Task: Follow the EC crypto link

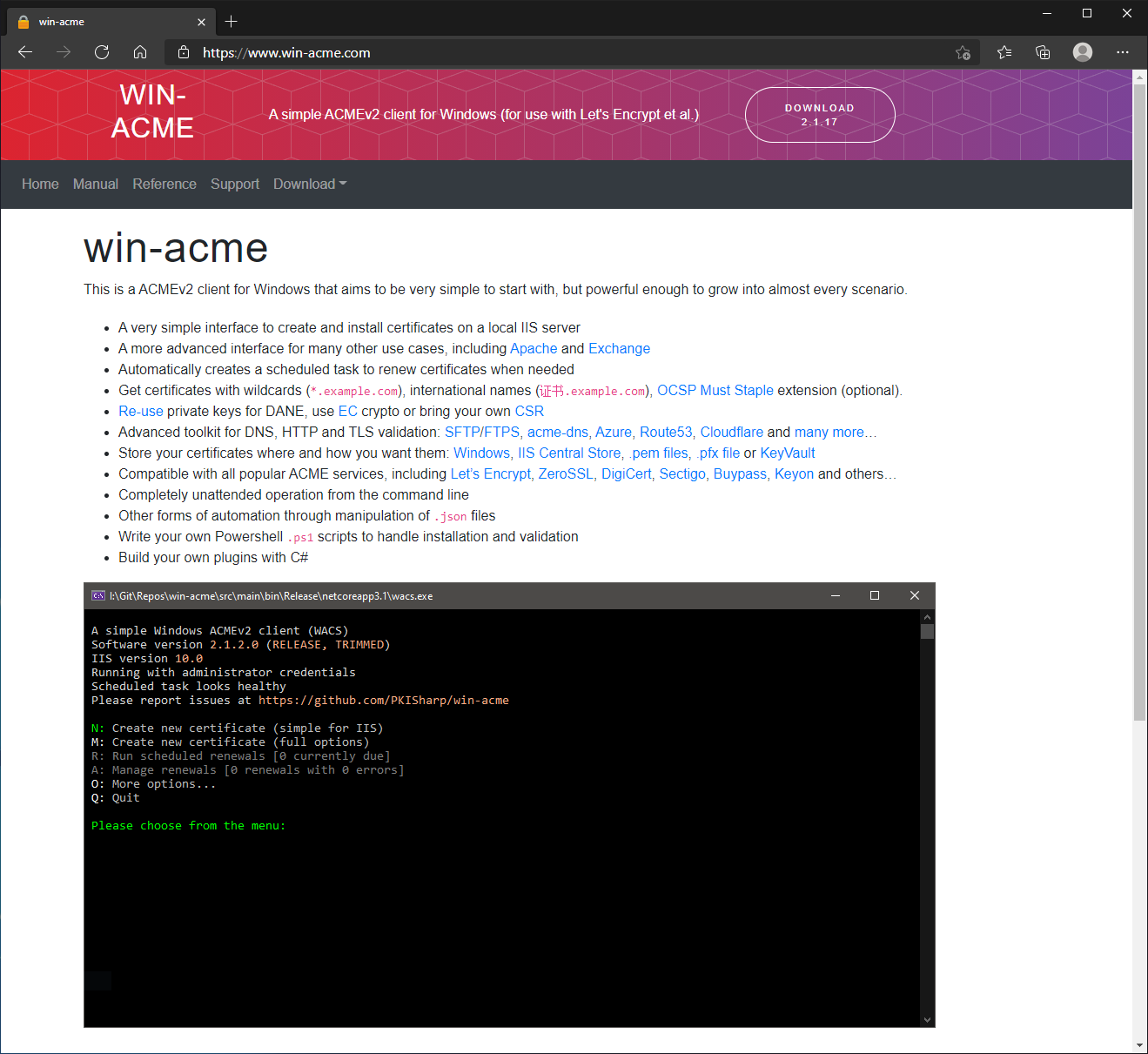Action: [347, 411]
